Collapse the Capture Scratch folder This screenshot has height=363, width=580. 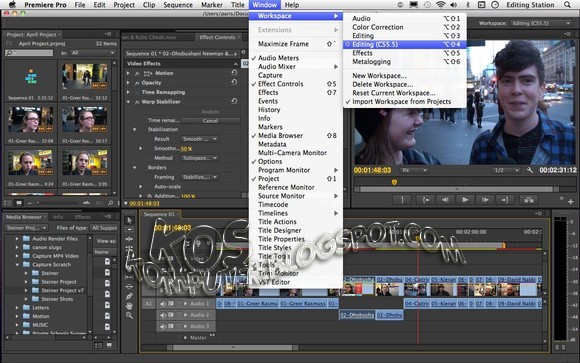click(x=17, y=265)
